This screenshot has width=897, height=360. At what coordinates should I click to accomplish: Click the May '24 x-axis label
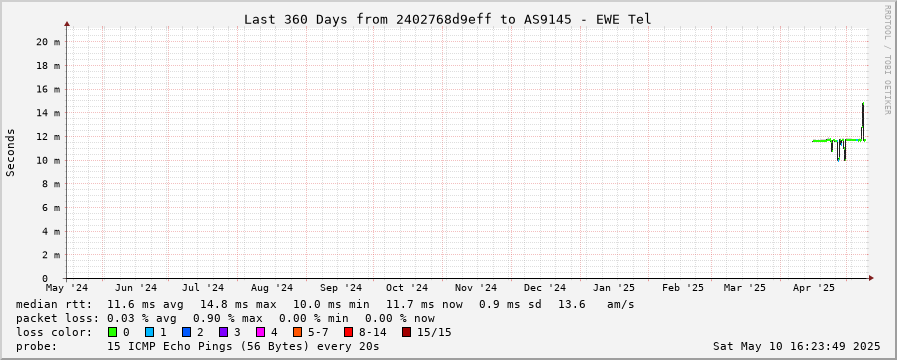pyautogui.click(x=67, y=287)
